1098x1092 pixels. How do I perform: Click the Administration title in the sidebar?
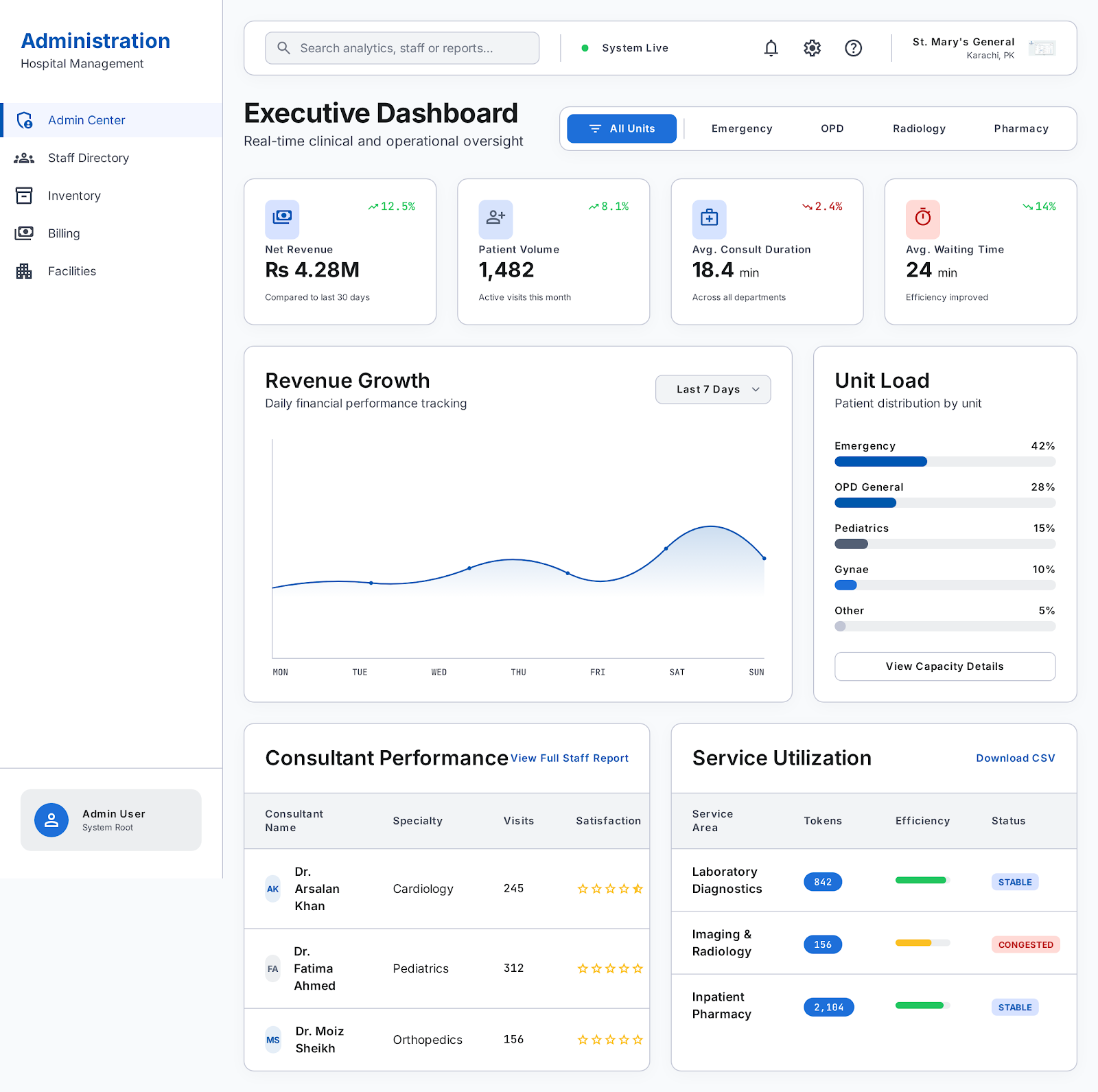[95, 41]
